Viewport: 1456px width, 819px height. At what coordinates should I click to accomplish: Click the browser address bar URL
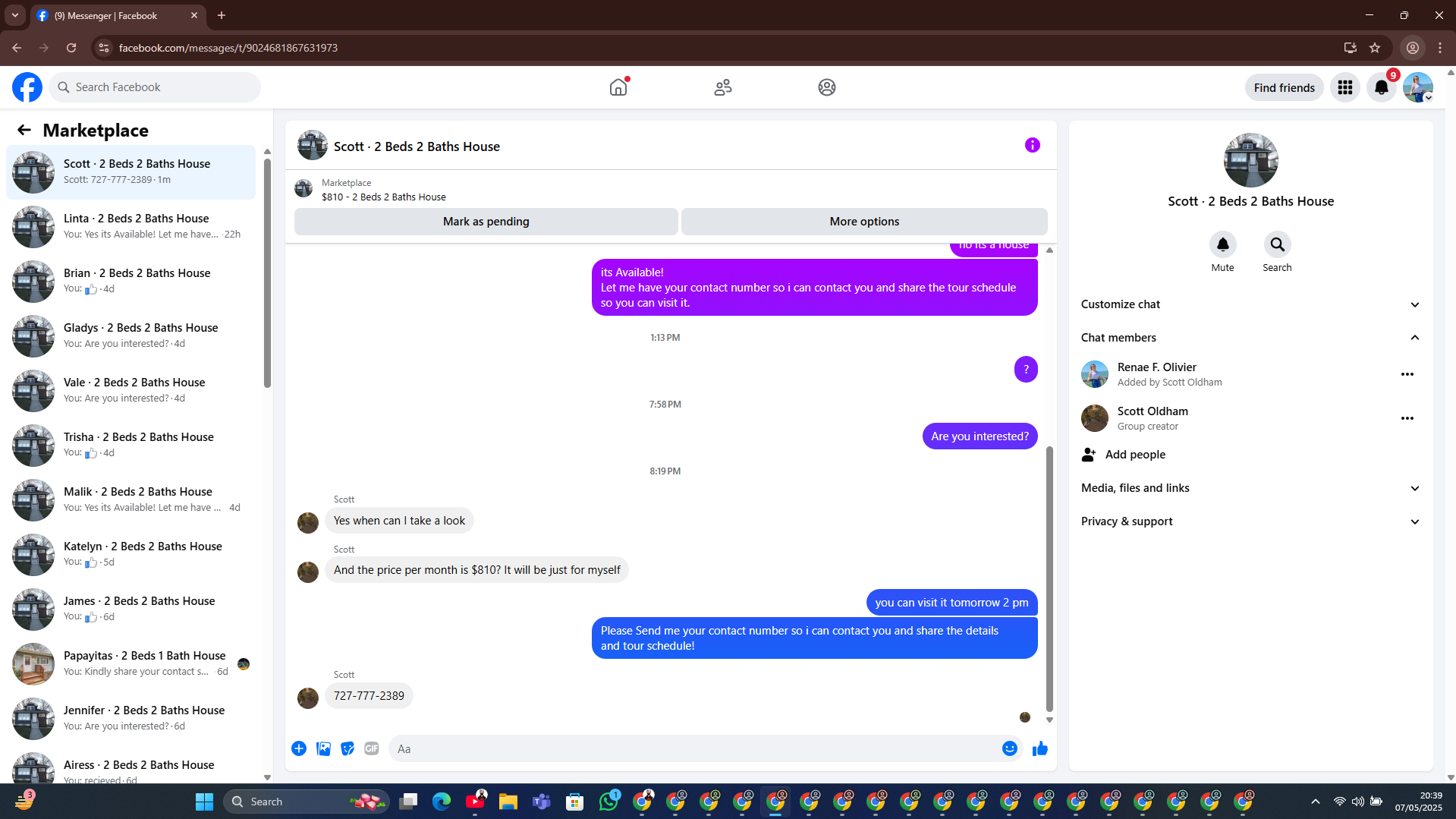click(x=228, y=48)
